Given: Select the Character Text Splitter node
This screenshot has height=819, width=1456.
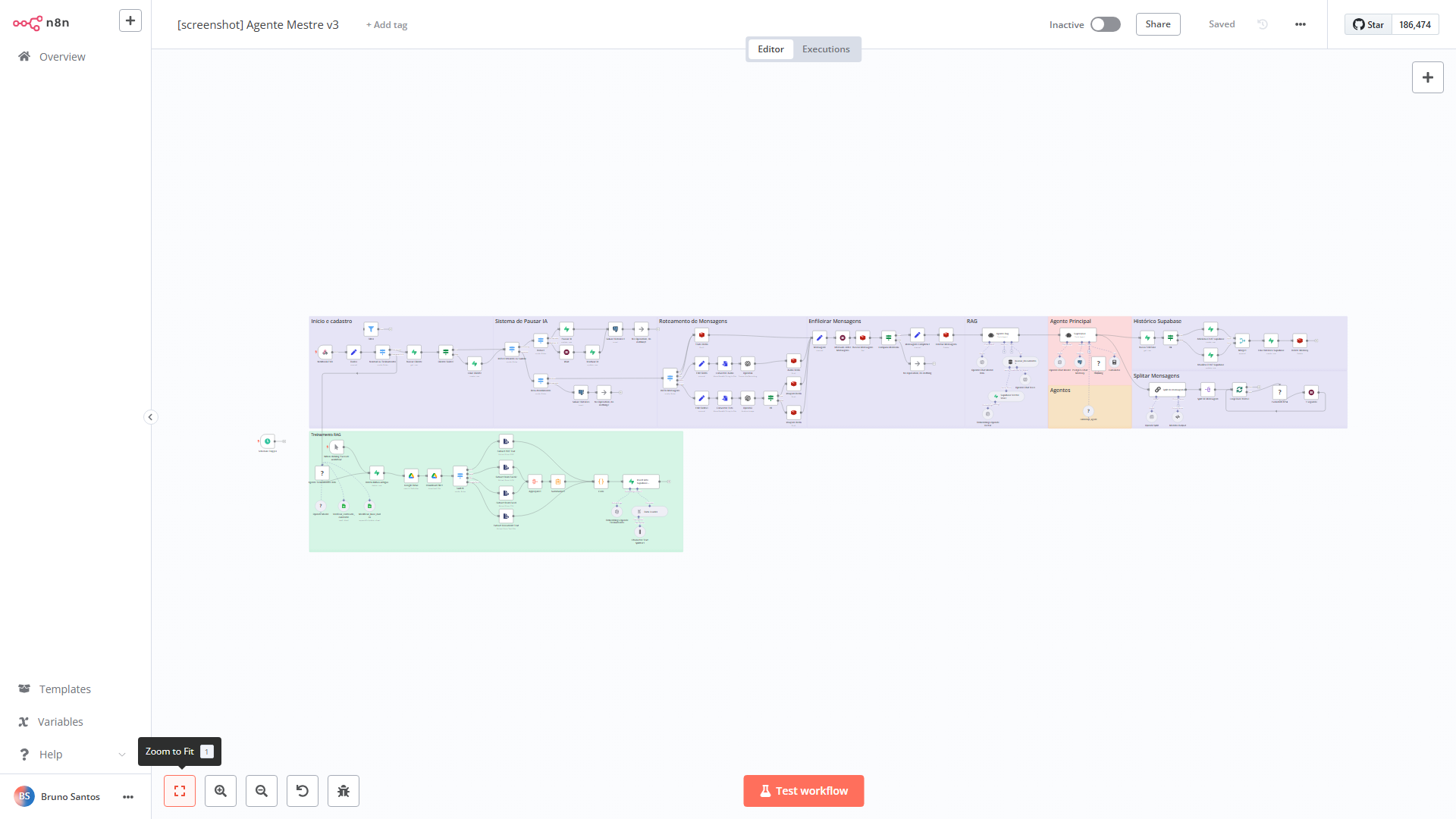Looking at the screenshot, I should (x=640, y=532).
